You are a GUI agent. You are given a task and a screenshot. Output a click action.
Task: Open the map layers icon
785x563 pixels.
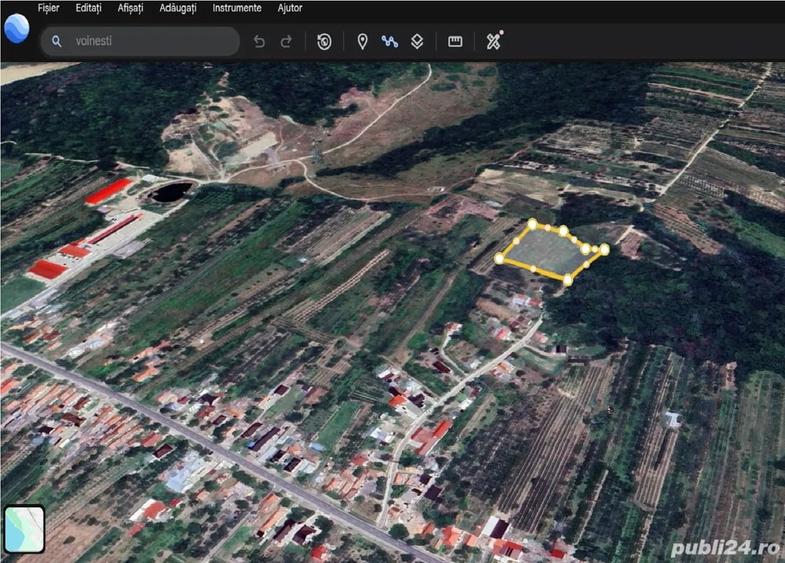click(x=417, y=41)
